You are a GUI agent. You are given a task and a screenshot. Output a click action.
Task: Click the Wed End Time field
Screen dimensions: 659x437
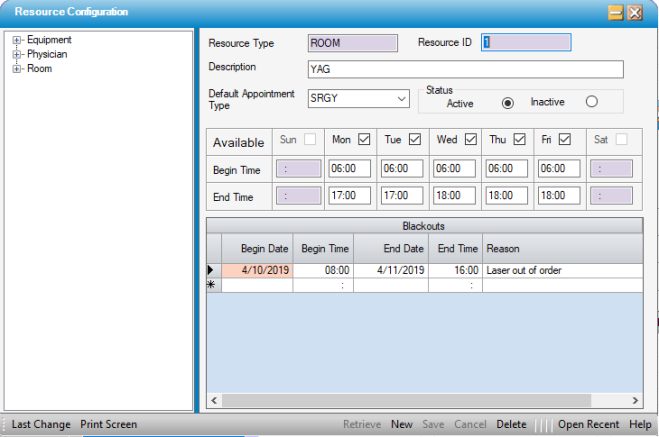pyautogui.click(x=456, y=196)
